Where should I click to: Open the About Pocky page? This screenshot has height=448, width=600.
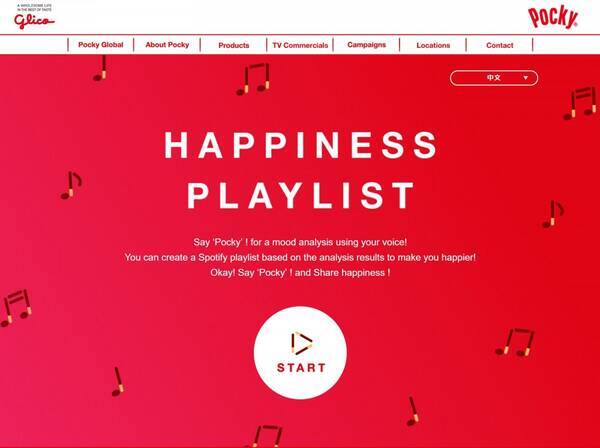[x=167, y=45]
